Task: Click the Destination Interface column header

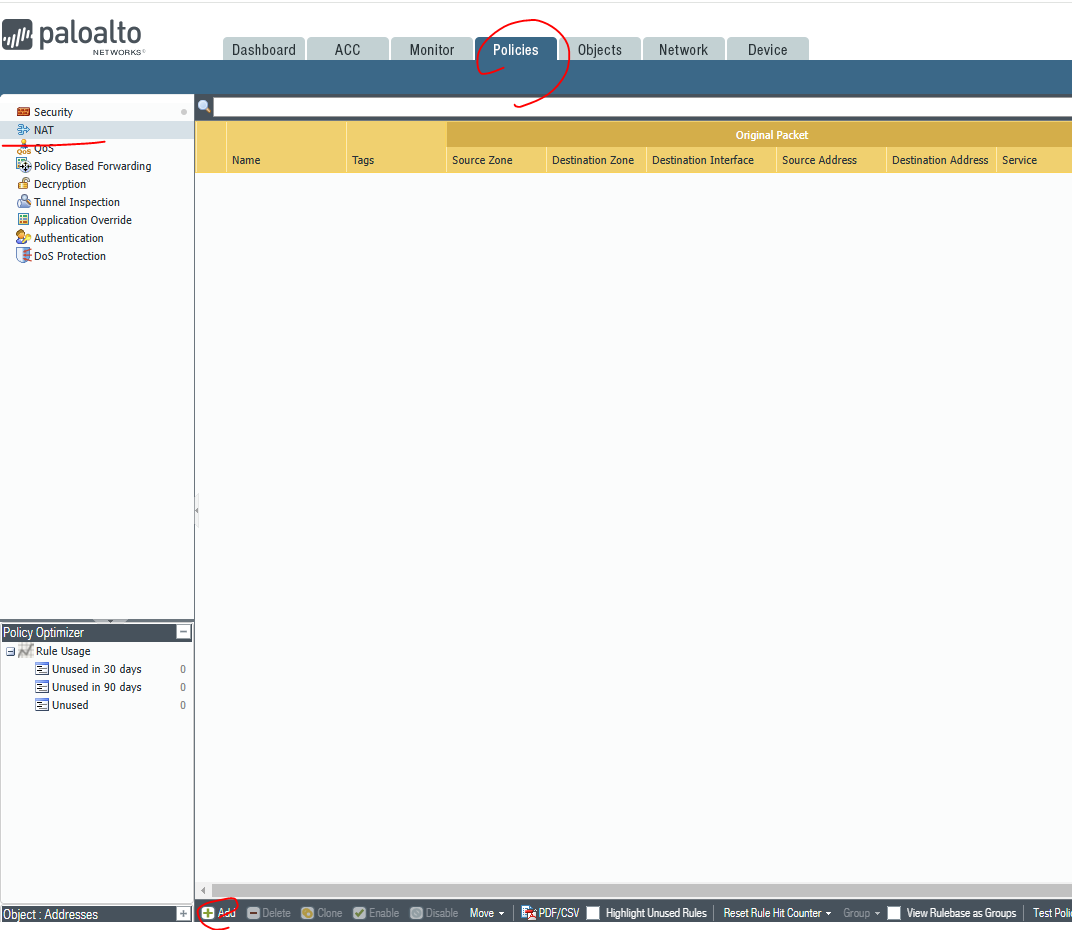Action: 711,160
